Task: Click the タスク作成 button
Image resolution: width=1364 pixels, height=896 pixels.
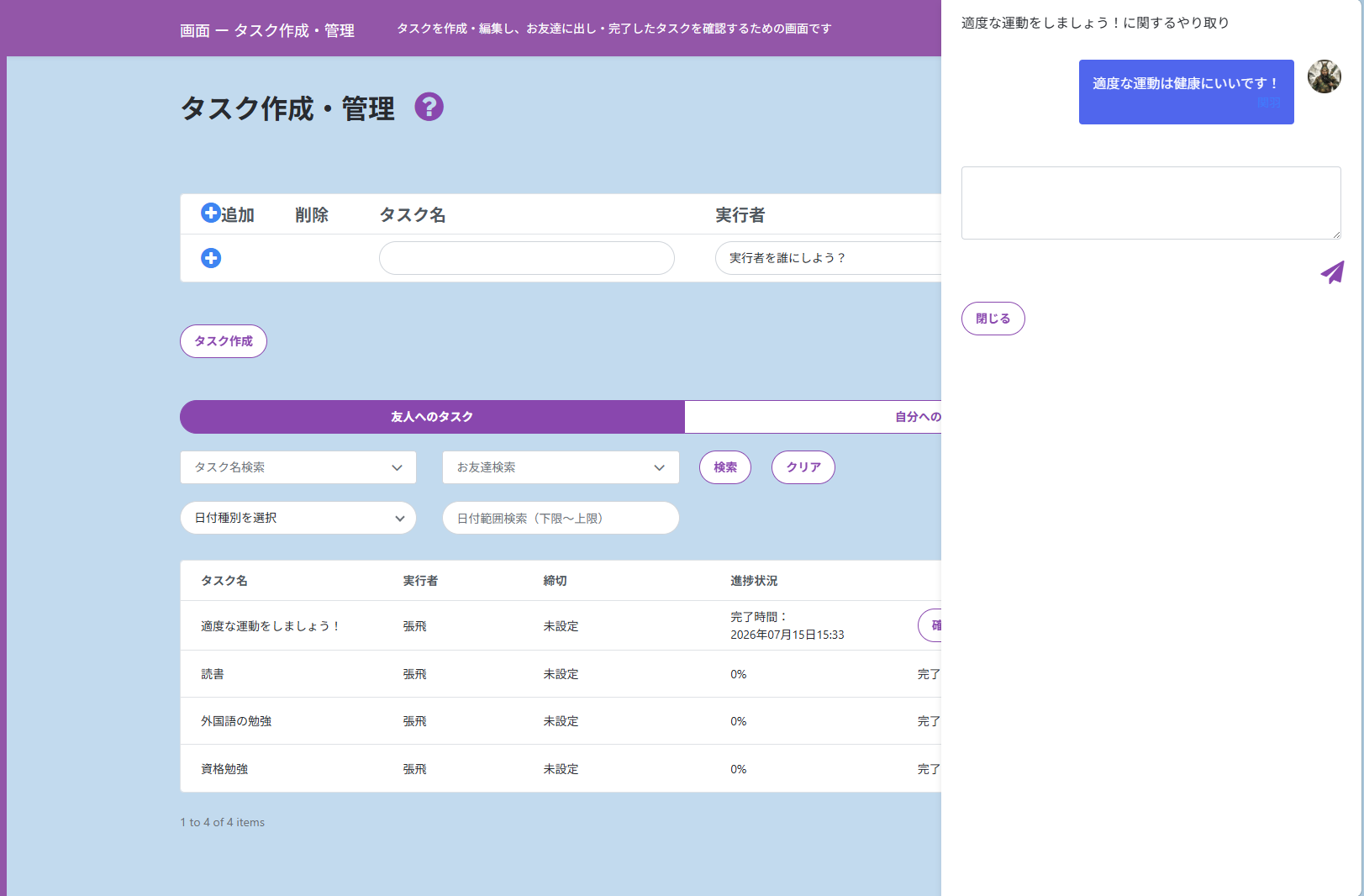Action: point(224,341)
